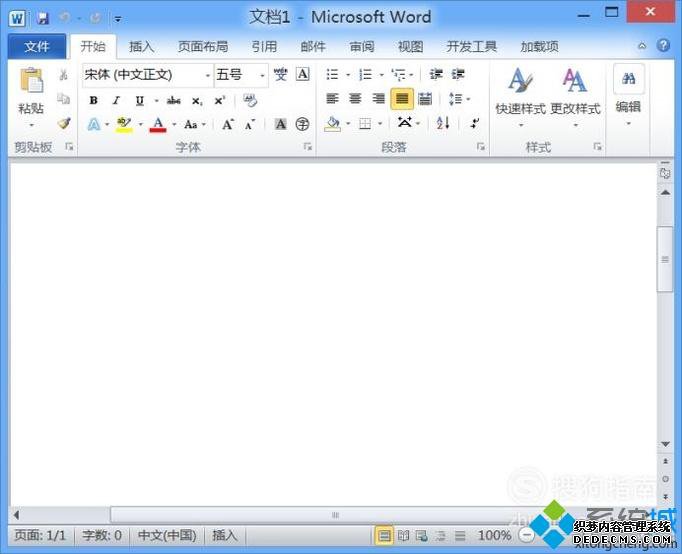Image resolution: width=682 pixels, height=554 pixels.
Task: Click the blank document page area
Action: pyautogui.click(x=333, y=333)
